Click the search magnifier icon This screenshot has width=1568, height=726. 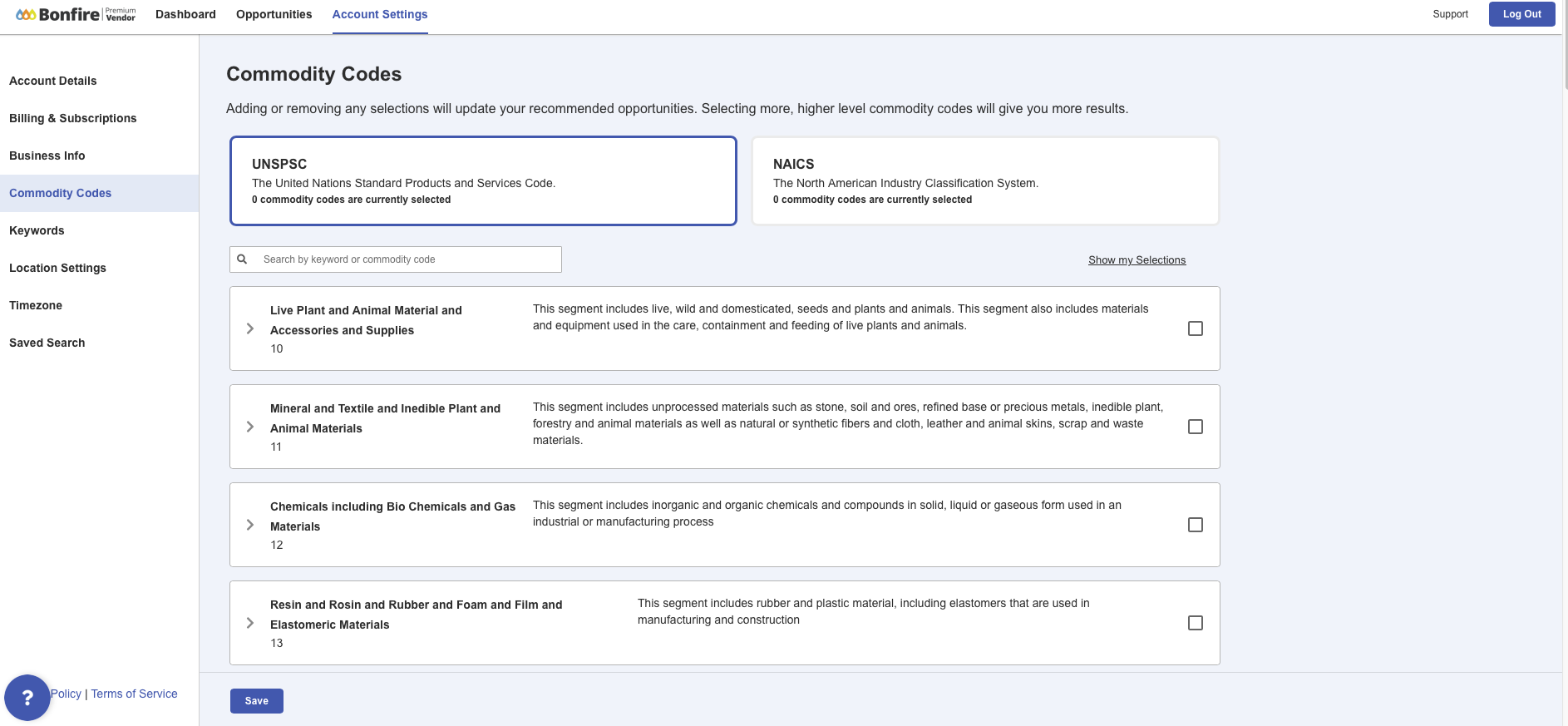242,259
